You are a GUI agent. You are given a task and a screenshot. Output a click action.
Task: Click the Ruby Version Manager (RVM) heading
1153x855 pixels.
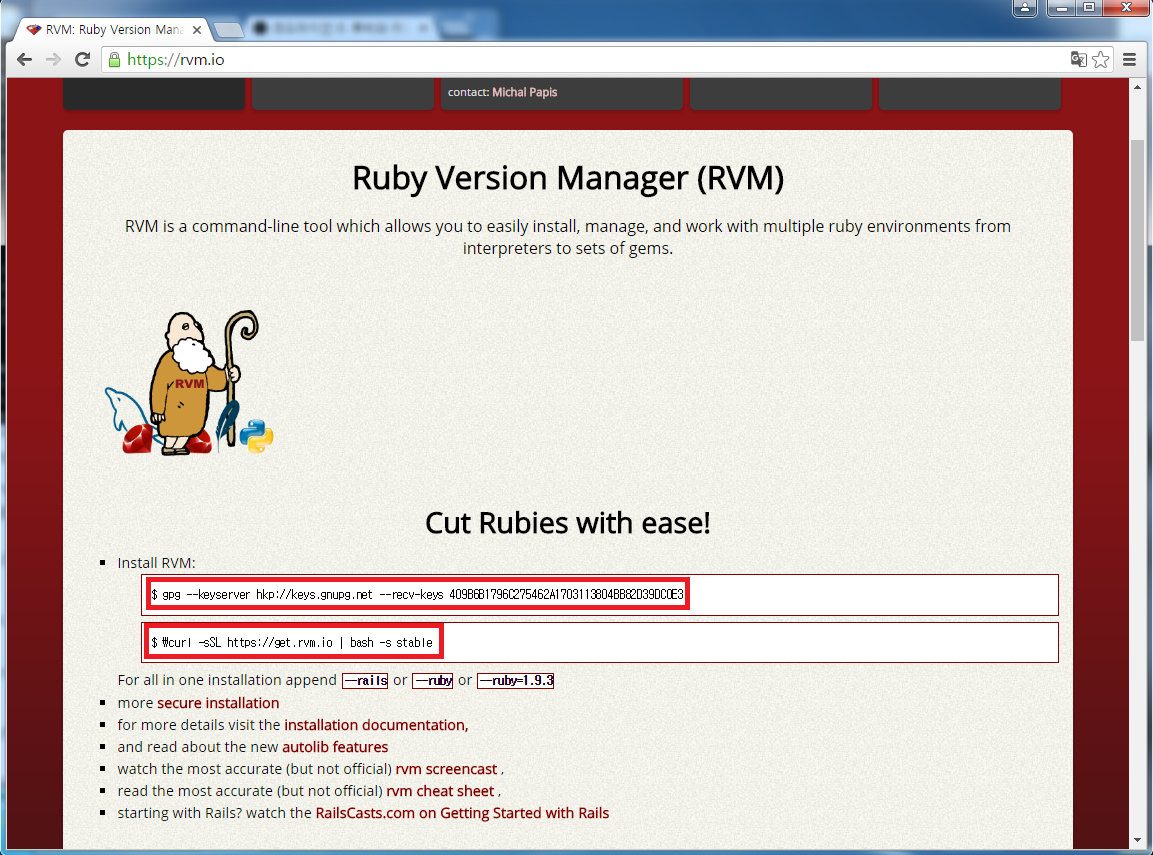pos(568,178)
